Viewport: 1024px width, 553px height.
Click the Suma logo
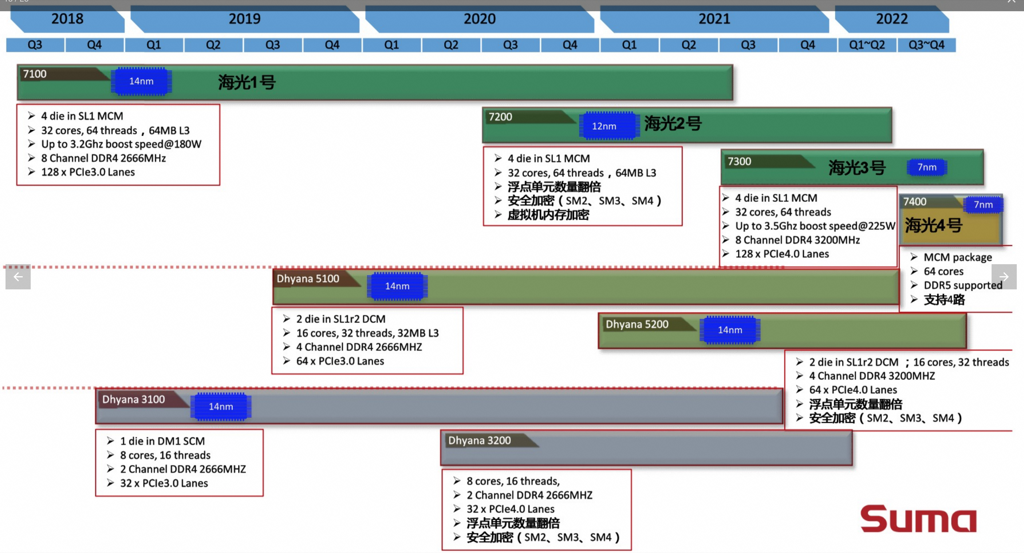coord(918,519)
